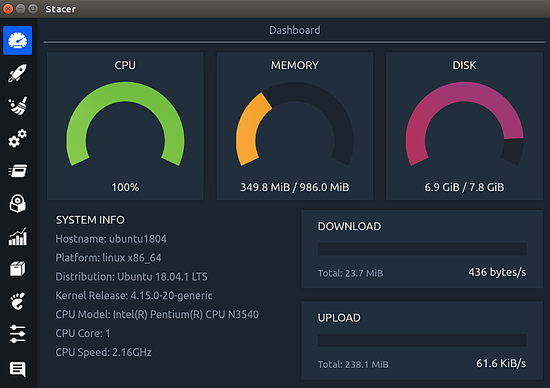Open System Cleaner broom icon

18,106
